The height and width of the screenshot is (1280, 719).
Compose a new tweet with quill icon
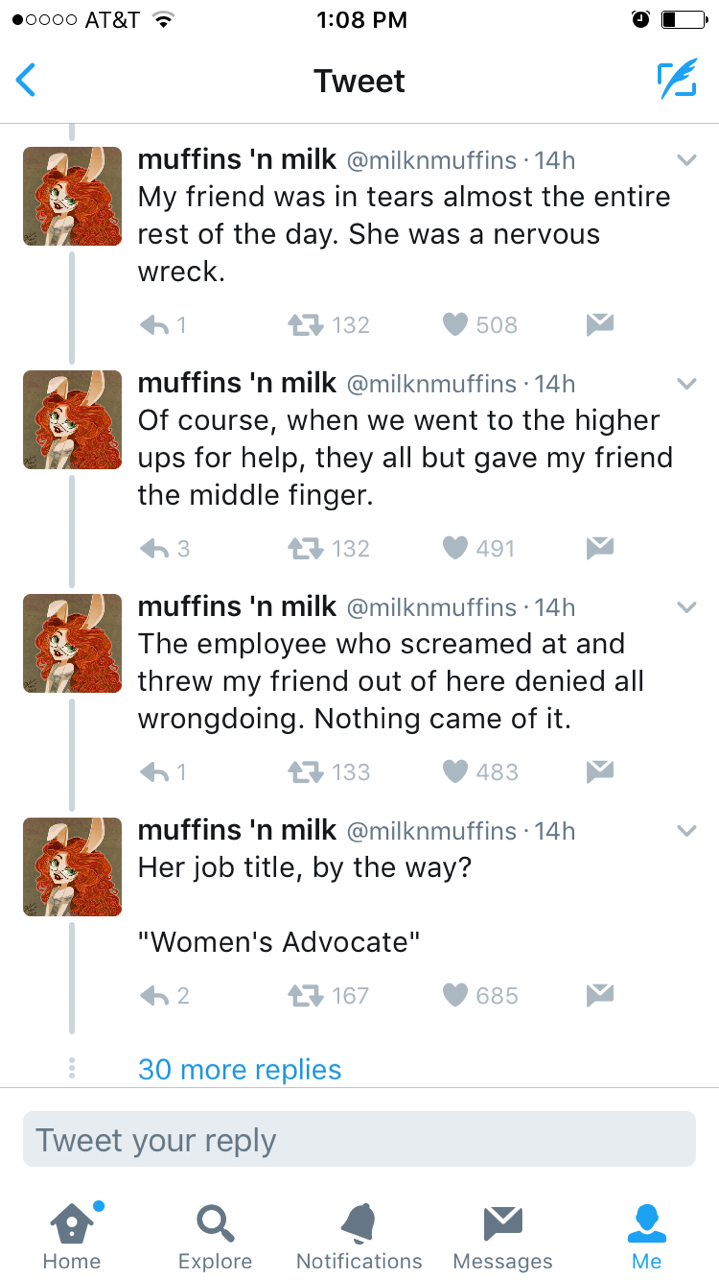click(676, 80)
